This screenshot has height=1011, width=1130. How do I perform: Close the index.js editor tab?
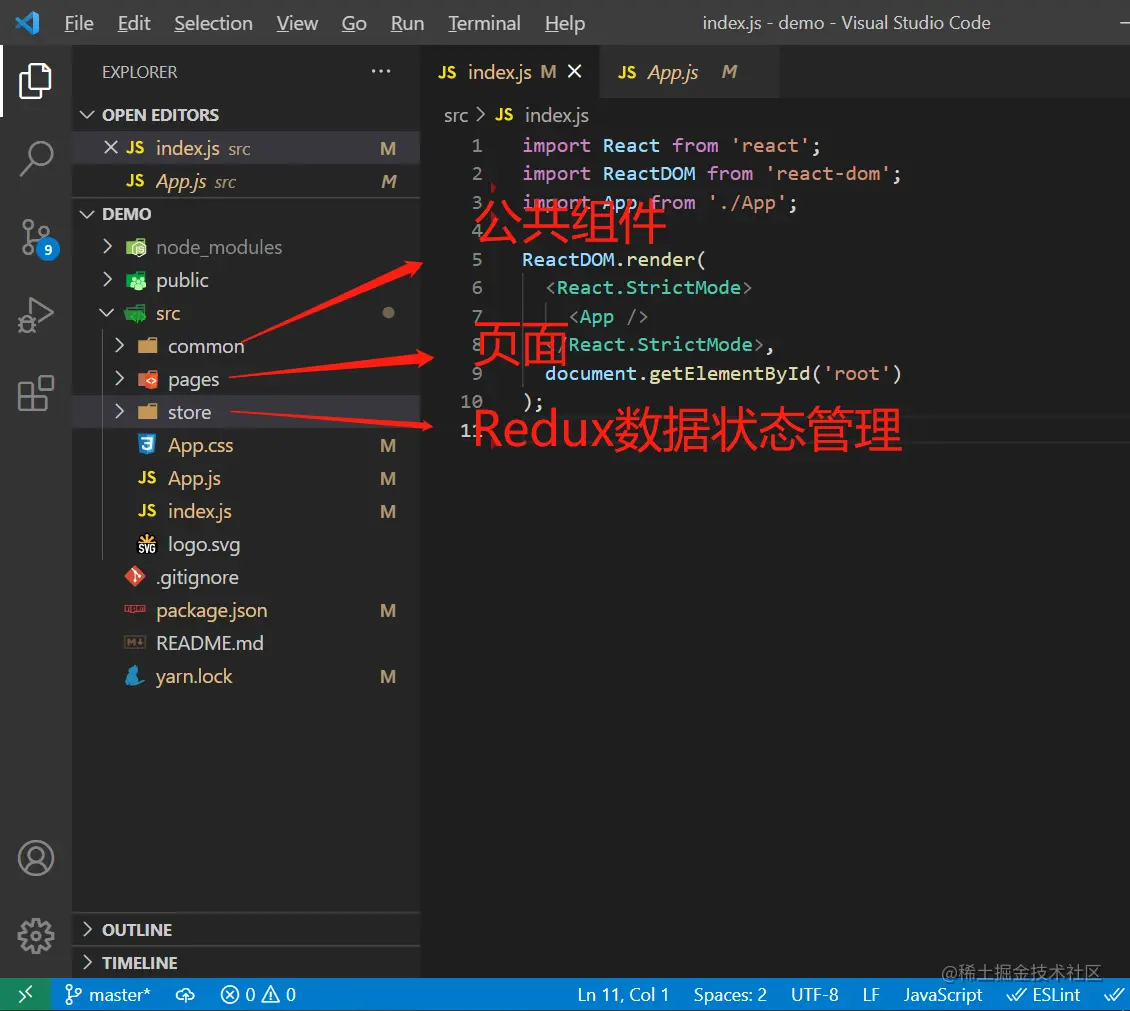574,71
